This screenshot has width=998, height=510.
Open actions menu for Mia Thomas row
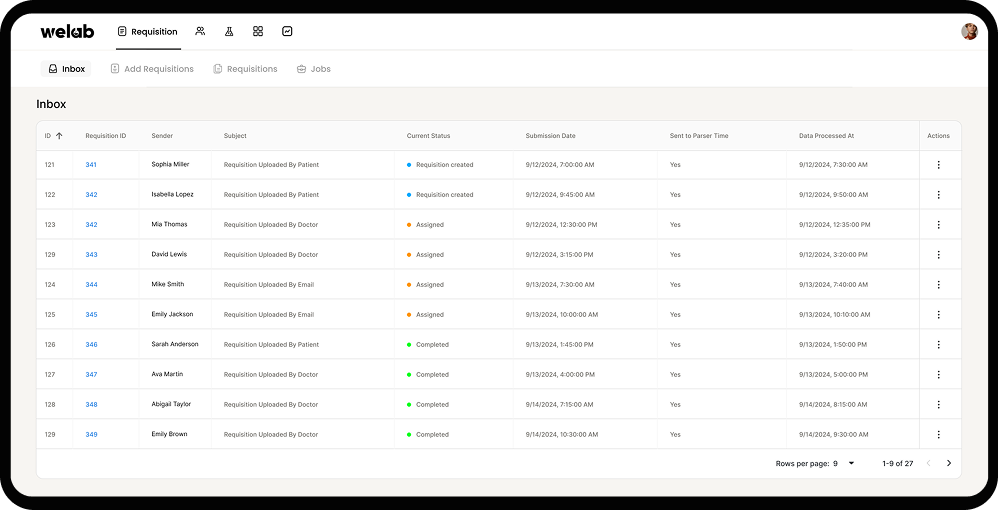point(938,225)
